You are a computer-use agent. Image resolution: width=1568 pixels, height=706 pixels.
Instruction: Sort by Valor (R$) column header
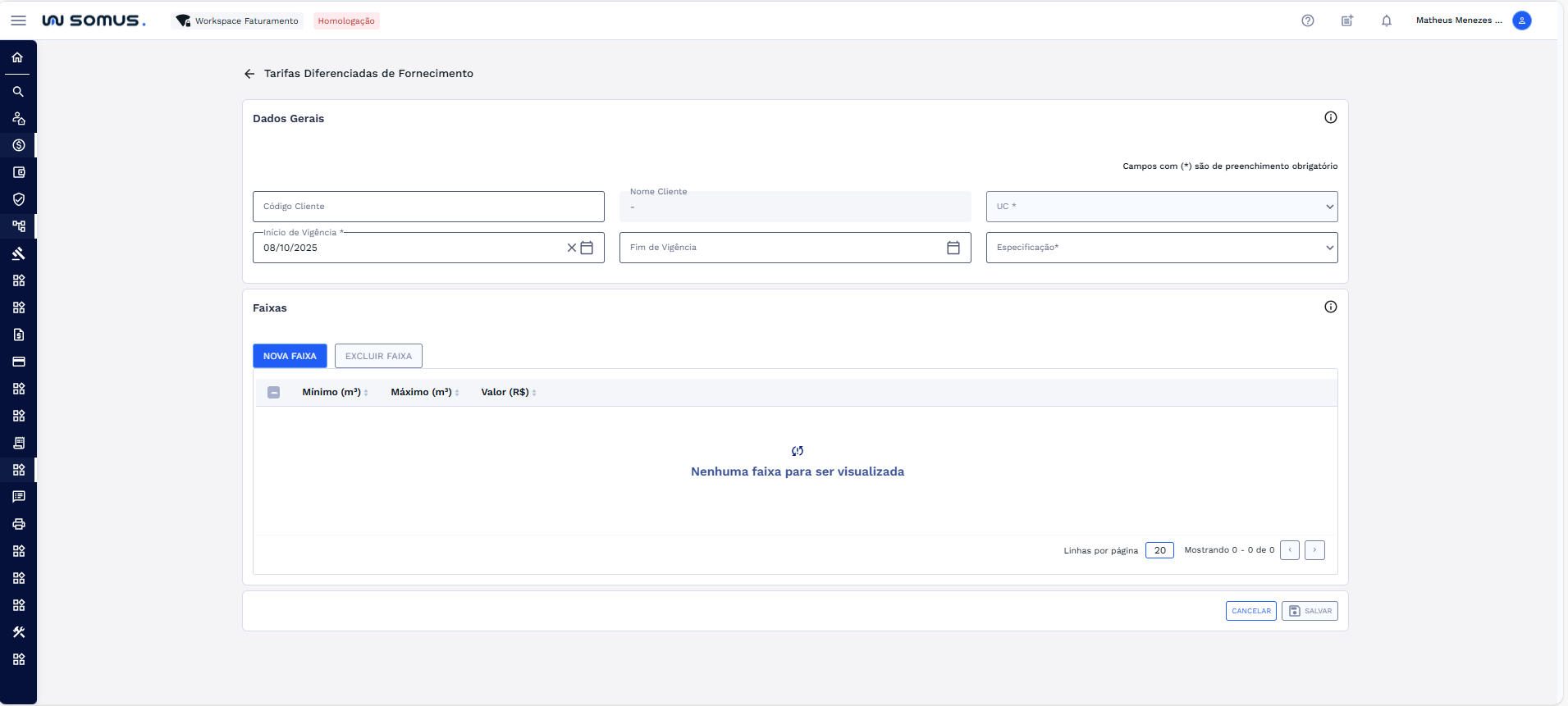click(x=505, y=393)
